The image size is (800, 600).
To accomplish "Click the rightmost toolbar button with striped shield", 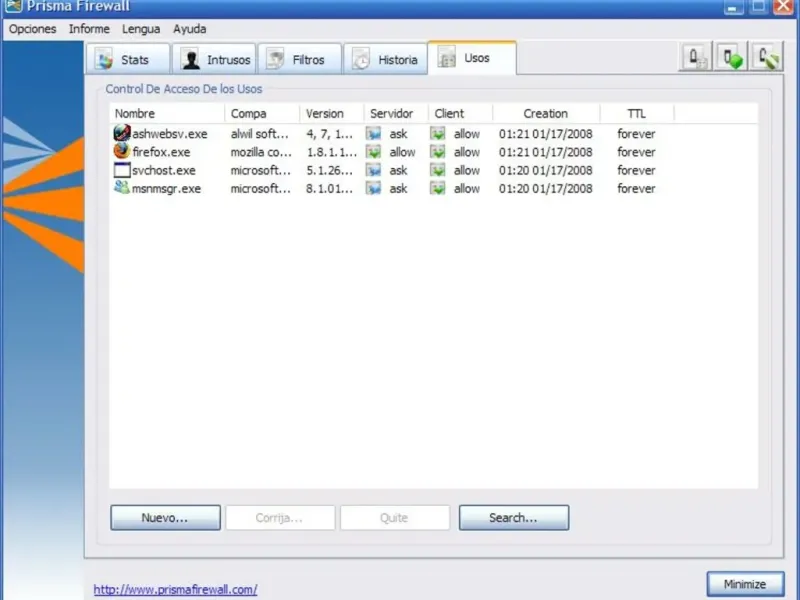I will (767, 57).
